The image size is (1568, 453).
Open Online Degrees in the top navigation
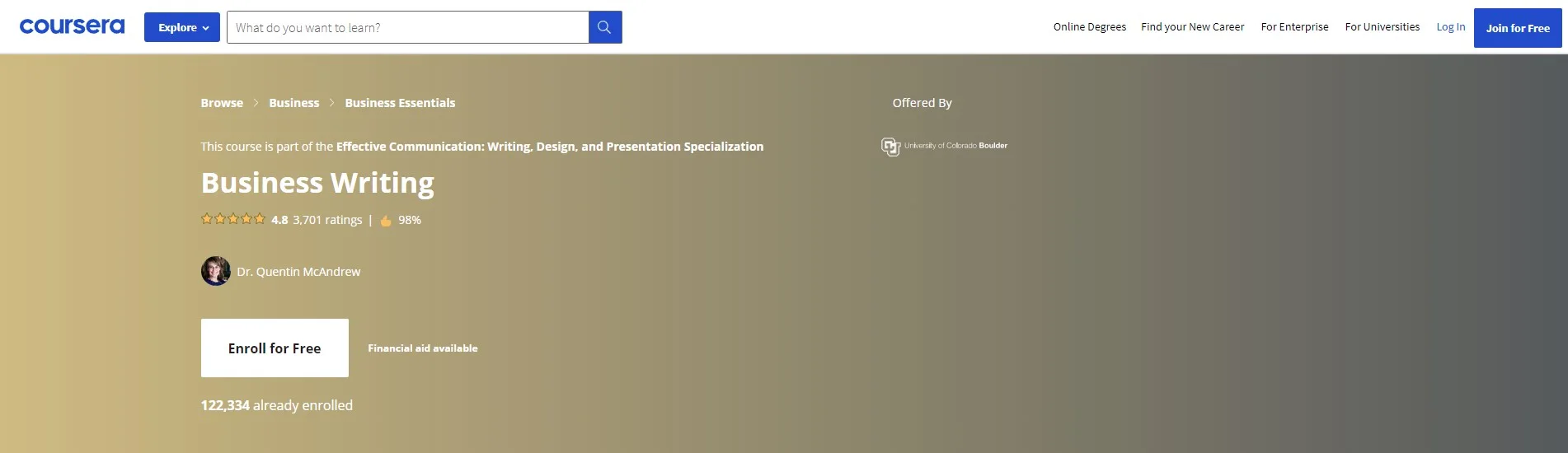(x=1089, y=27)
